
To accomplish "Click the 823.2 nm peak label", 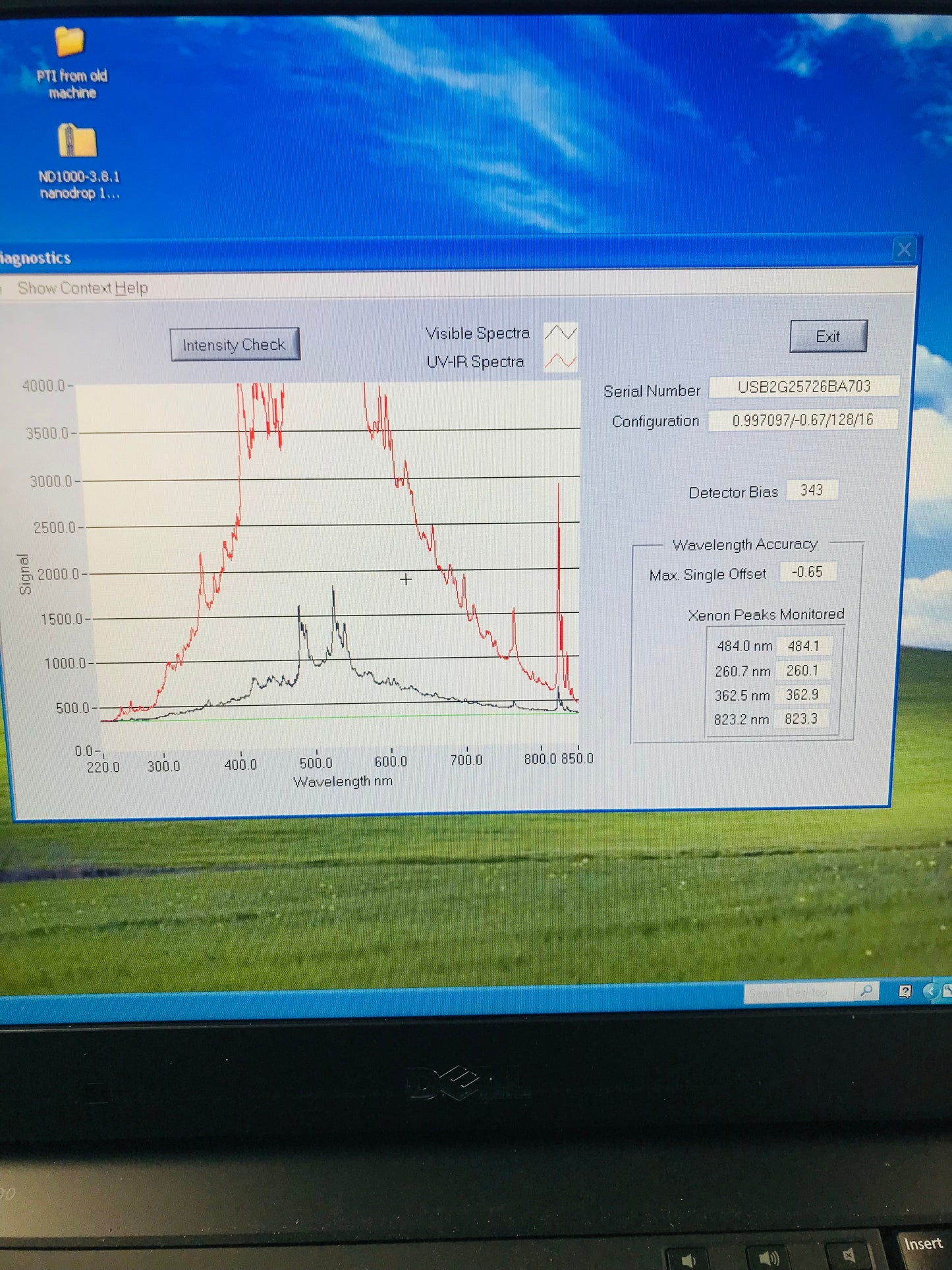I will pyautogui.click(x=741, y=719).
